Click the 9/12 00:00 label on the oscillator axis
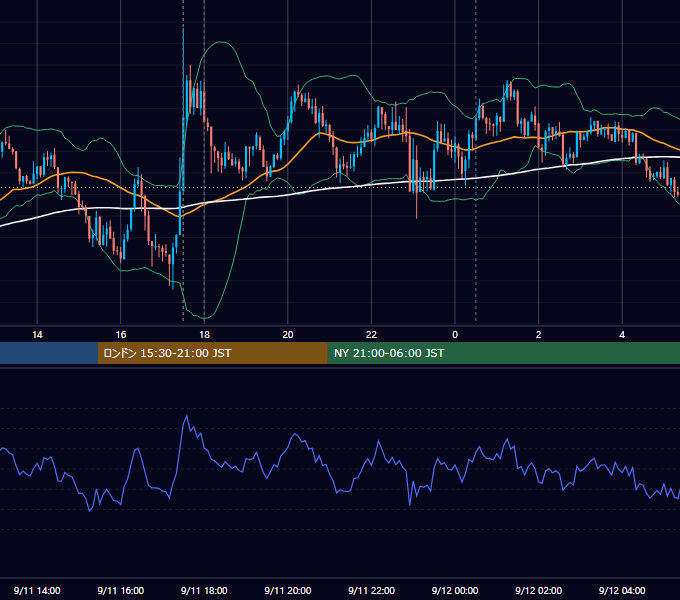680x600 pixels. tap(455, 590)
